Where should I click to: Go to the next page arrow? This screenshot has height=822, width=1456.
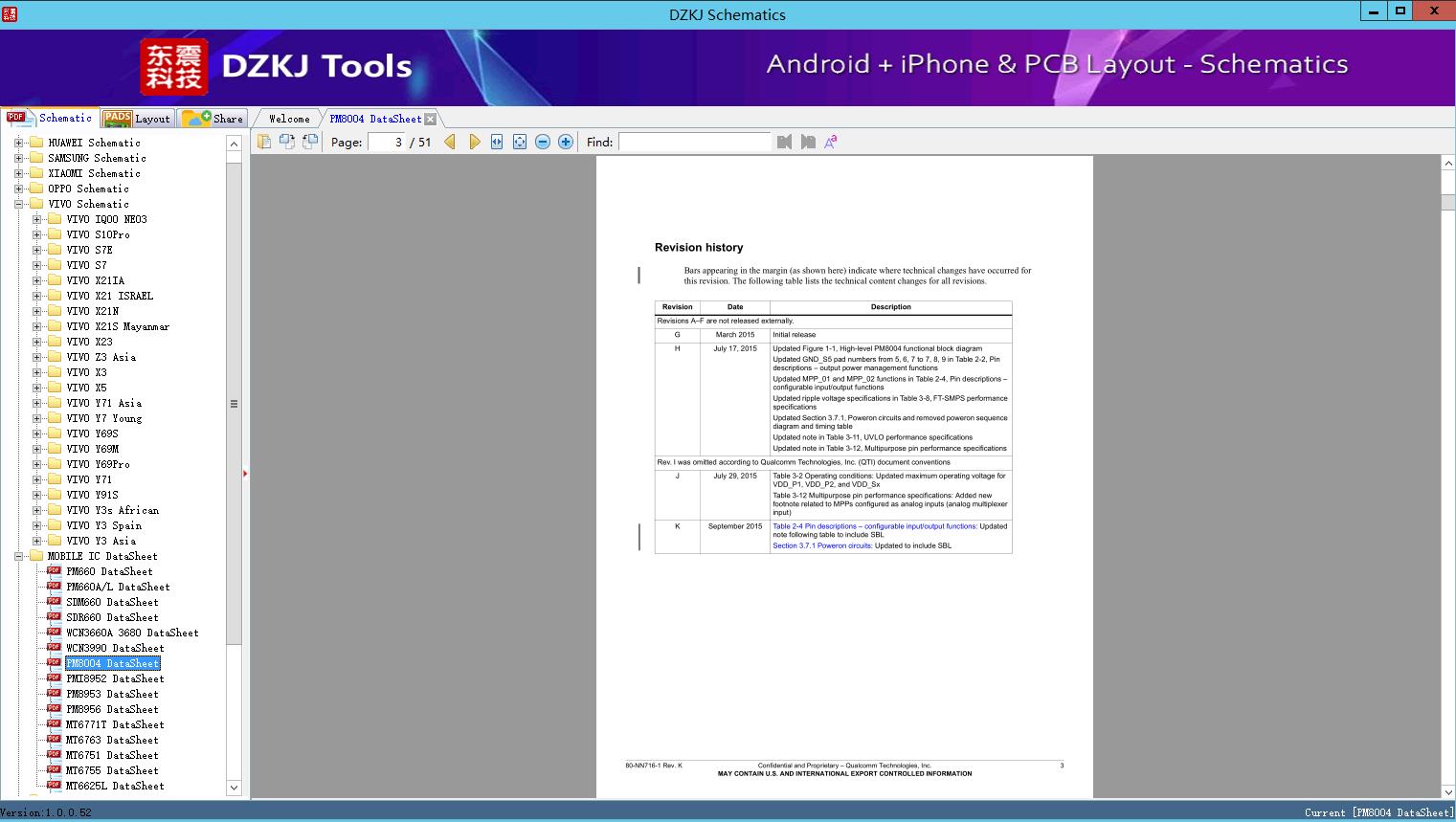[474, 142]
